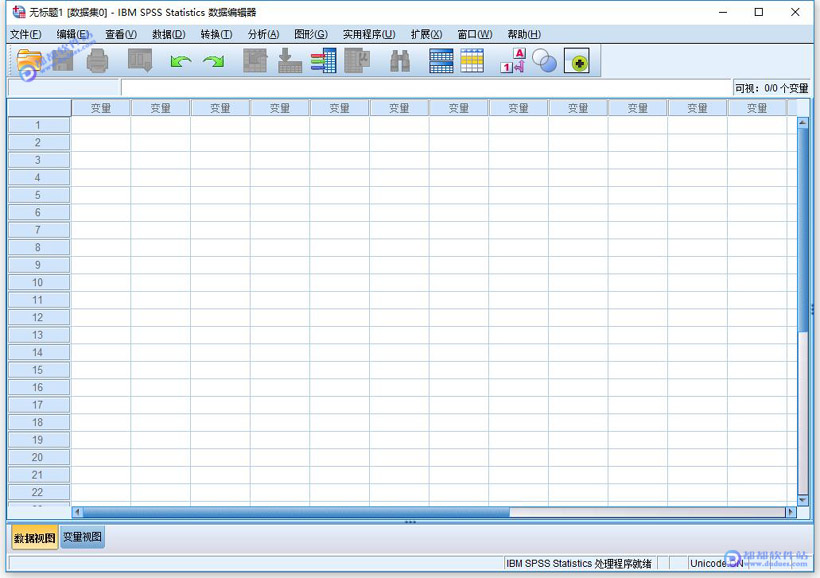This screenshot has height=578, width=820.
Task: Click the horizontal scrollbar left arrow
Action: click(x=77, y=512)
